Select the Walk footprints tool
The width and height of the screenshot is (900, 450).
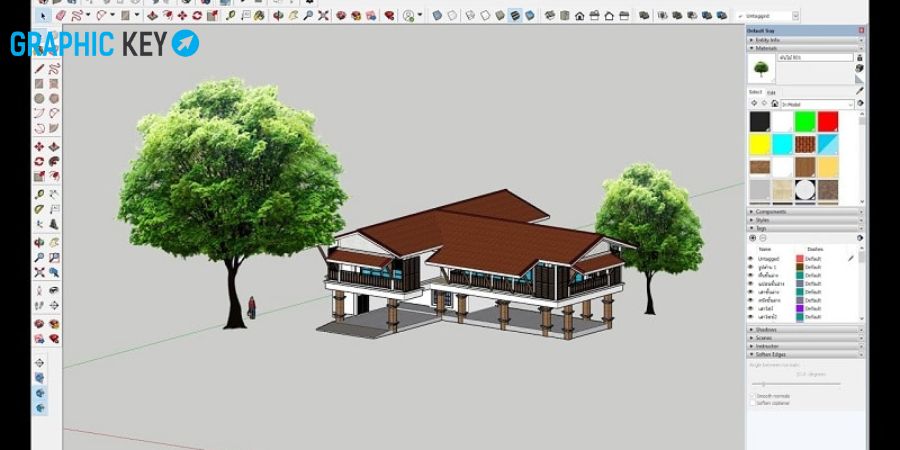(x=39, y=305)
